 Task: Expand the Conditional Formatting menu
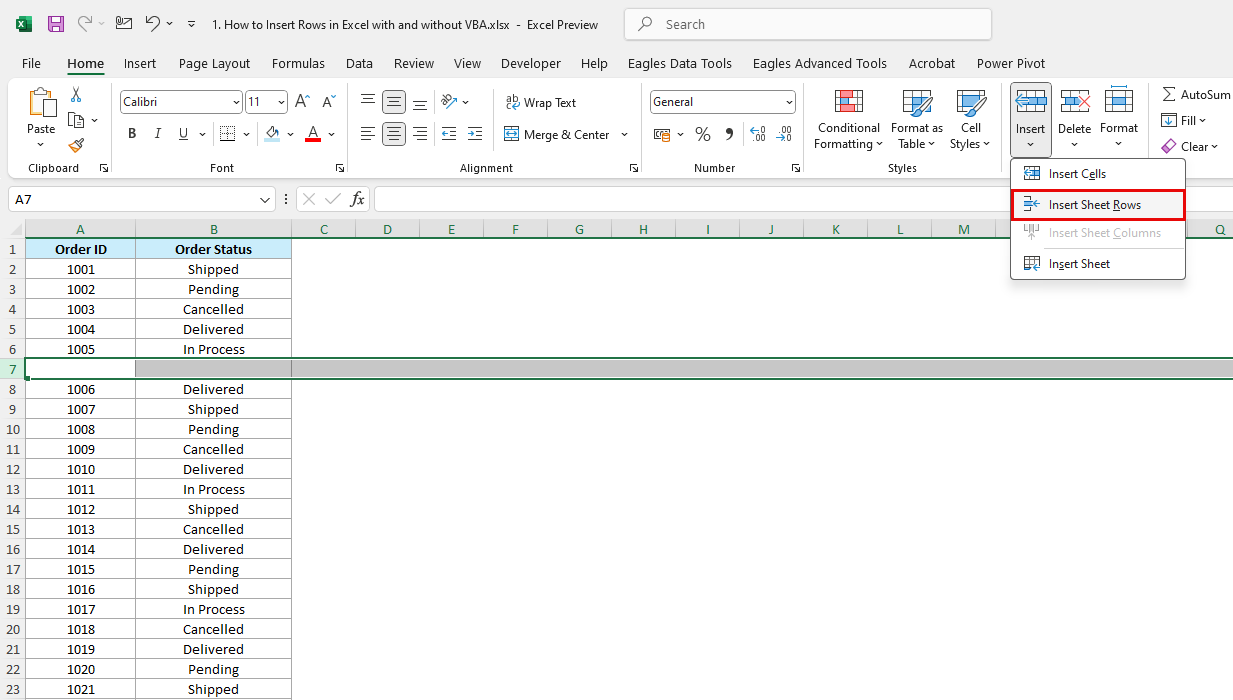click(x=848, y=120)
